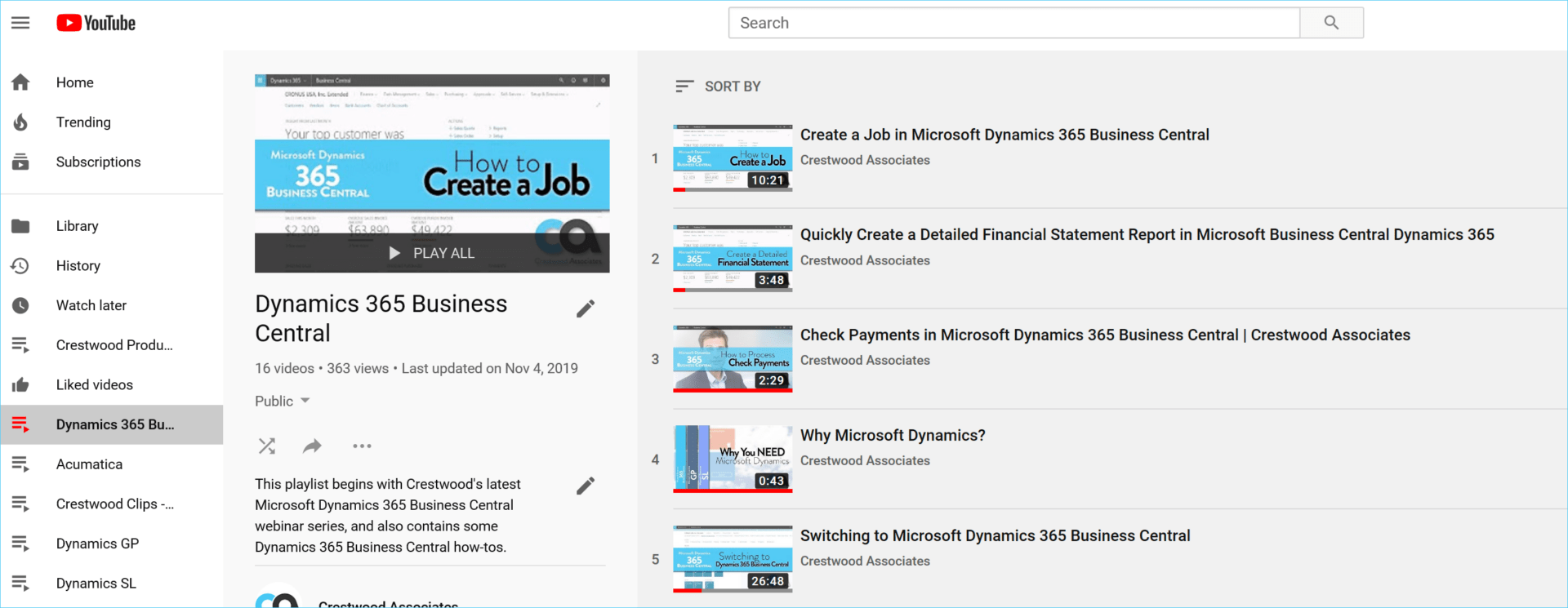Share the playlist

coord(312,446)
